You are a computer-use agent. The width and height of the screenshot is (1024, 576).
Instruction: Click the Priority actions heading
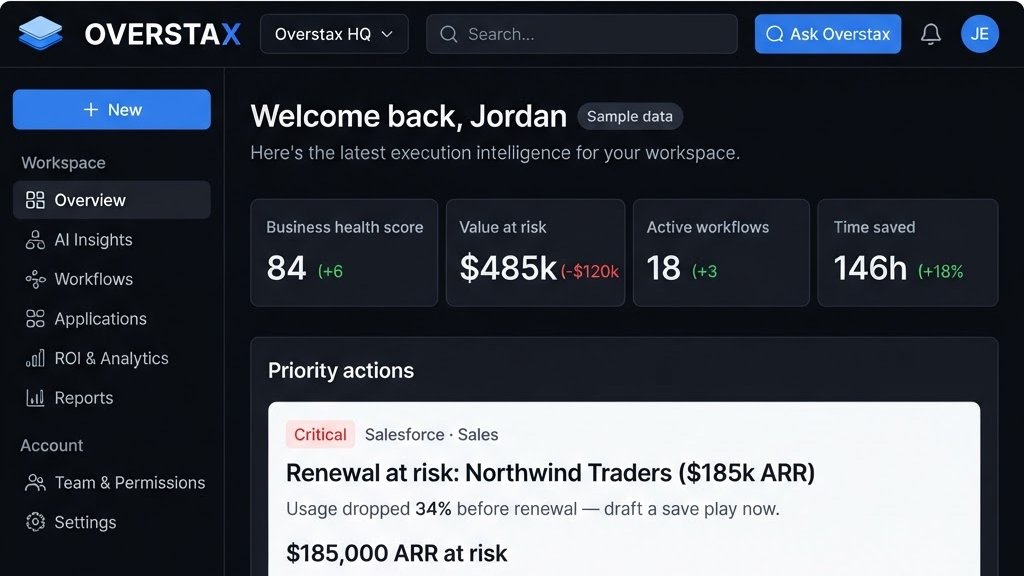[x=341, y=370]
